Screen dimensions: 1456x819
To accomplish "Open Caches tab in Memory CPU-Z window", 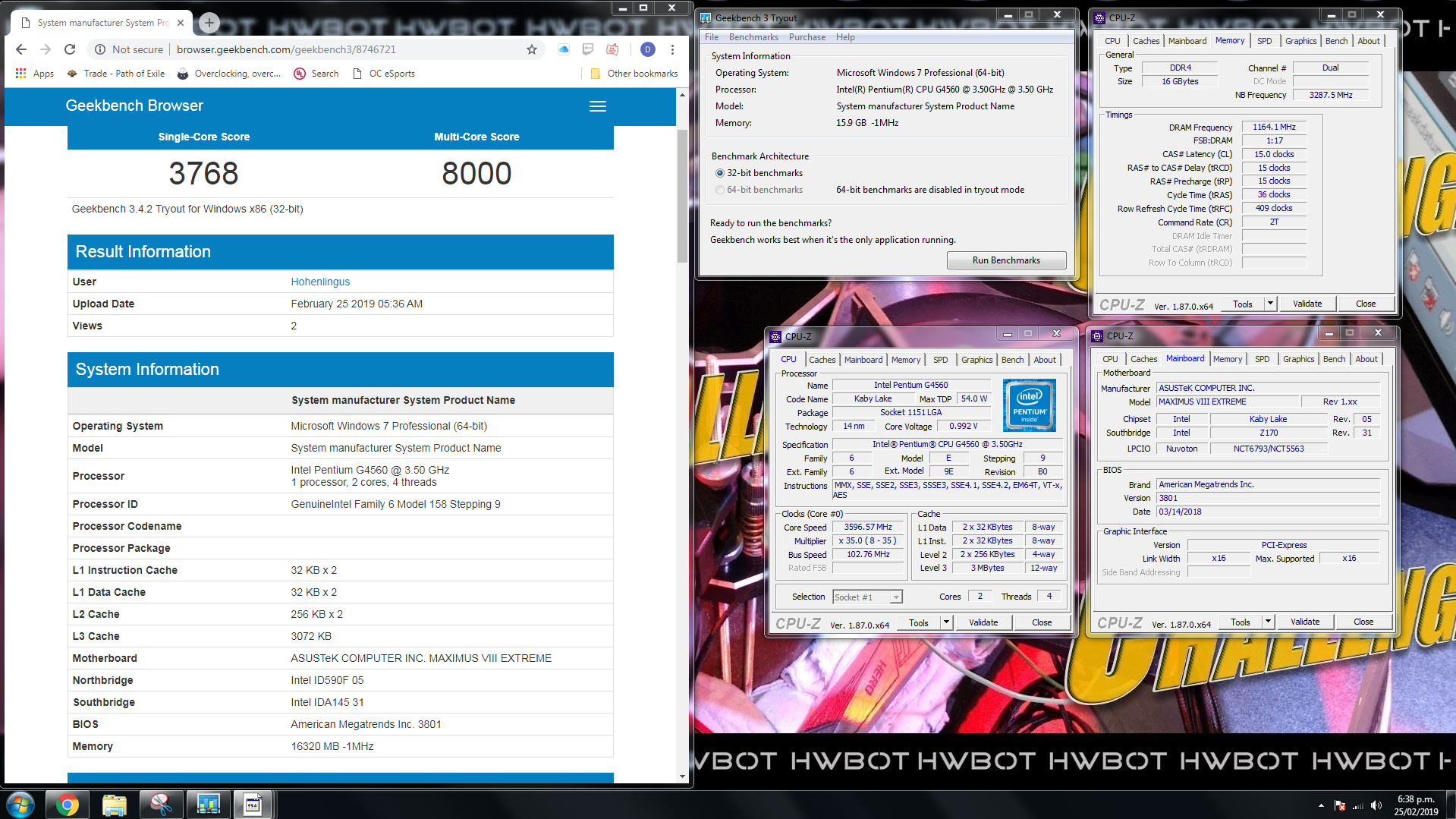I will point(1146,41).
